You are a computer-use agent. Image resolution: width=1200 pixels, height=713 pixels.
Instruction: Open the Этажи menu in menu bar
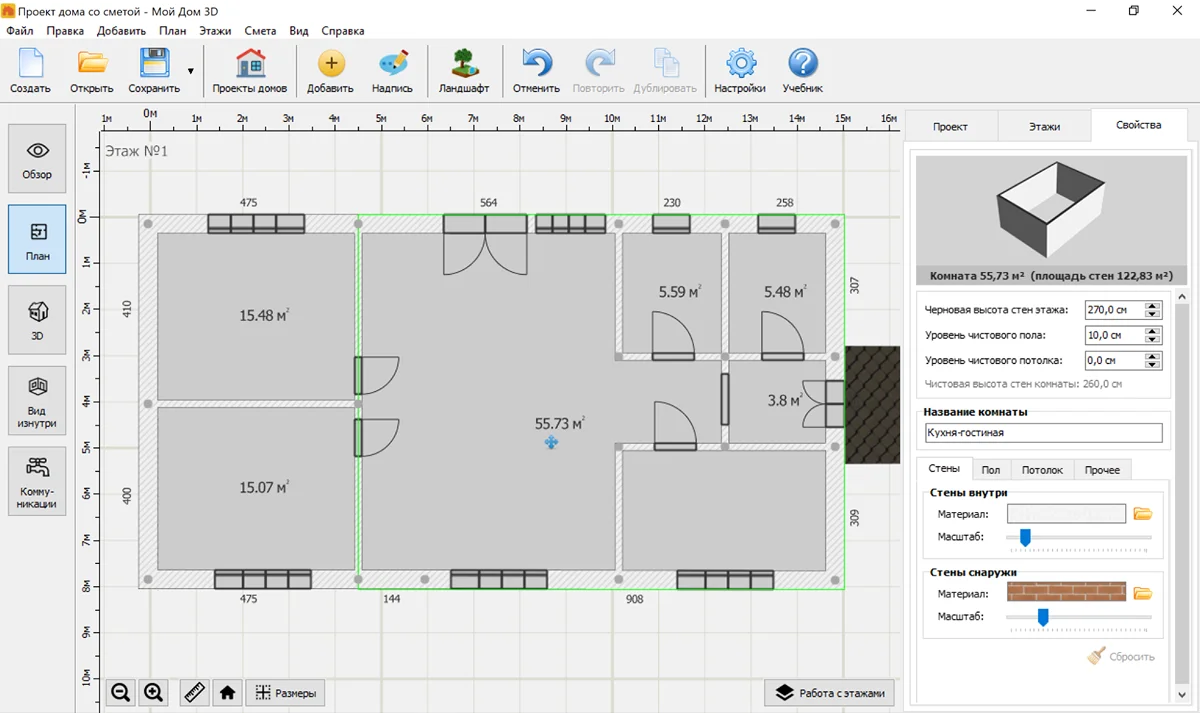pos(215,31)
